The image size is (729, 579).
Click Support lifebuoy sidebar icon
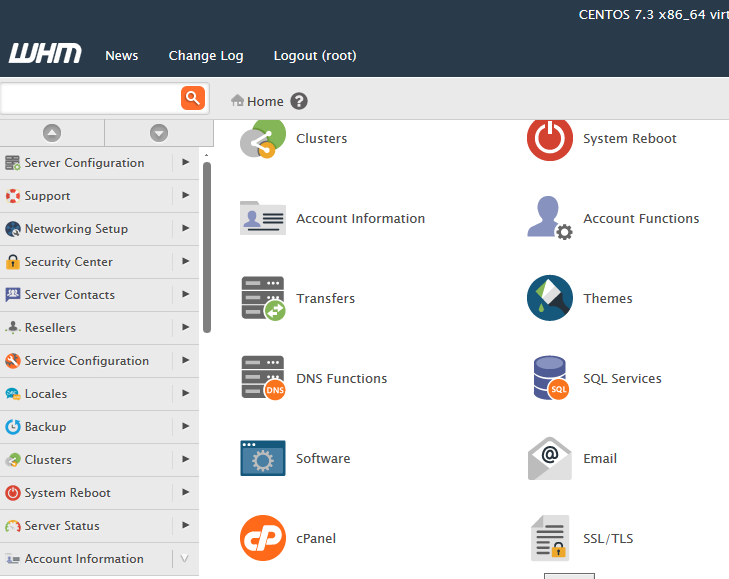13,196
